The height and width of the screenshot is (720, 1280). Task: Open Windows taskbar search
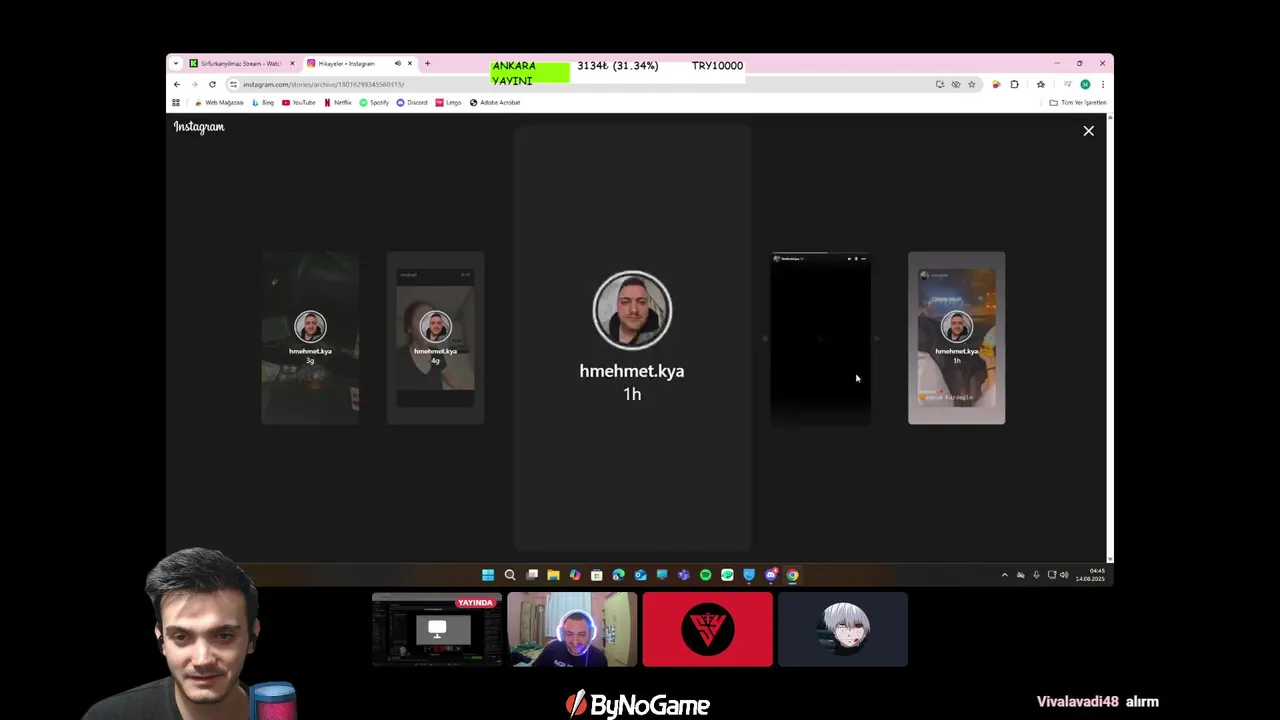click(x=510, y=575)
